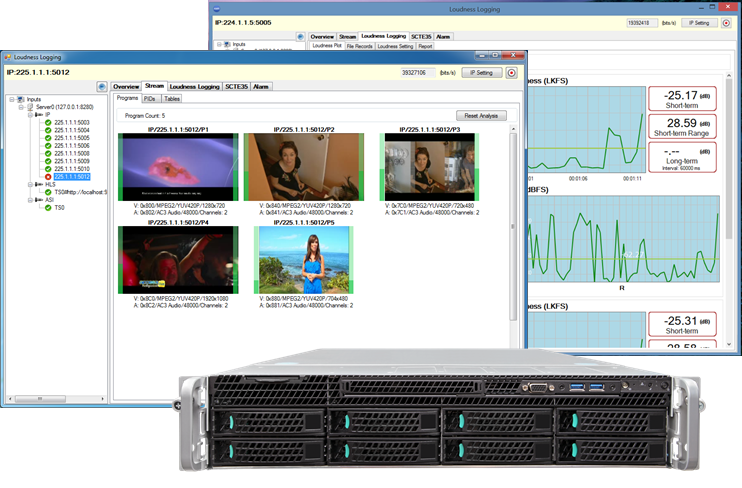The width and height of the screenshot is (742, 488).
Task: Switch to the Tables sub-tab
Action: point(172,99)
